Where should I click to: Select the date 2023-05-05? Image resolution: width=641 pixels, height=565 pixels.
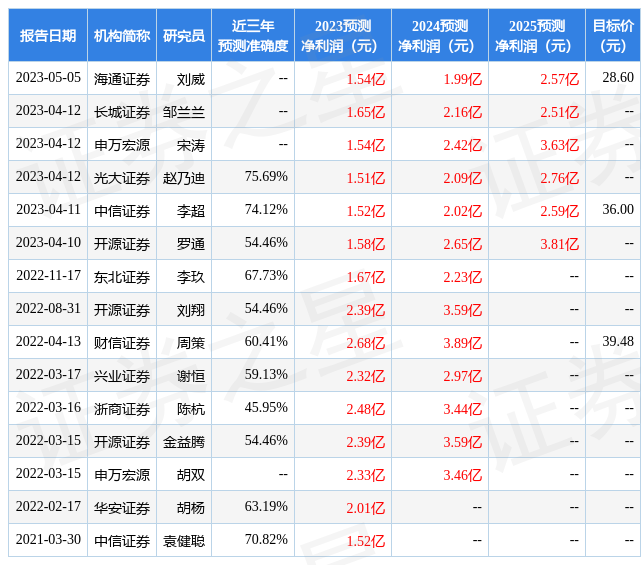click(48, 78)
